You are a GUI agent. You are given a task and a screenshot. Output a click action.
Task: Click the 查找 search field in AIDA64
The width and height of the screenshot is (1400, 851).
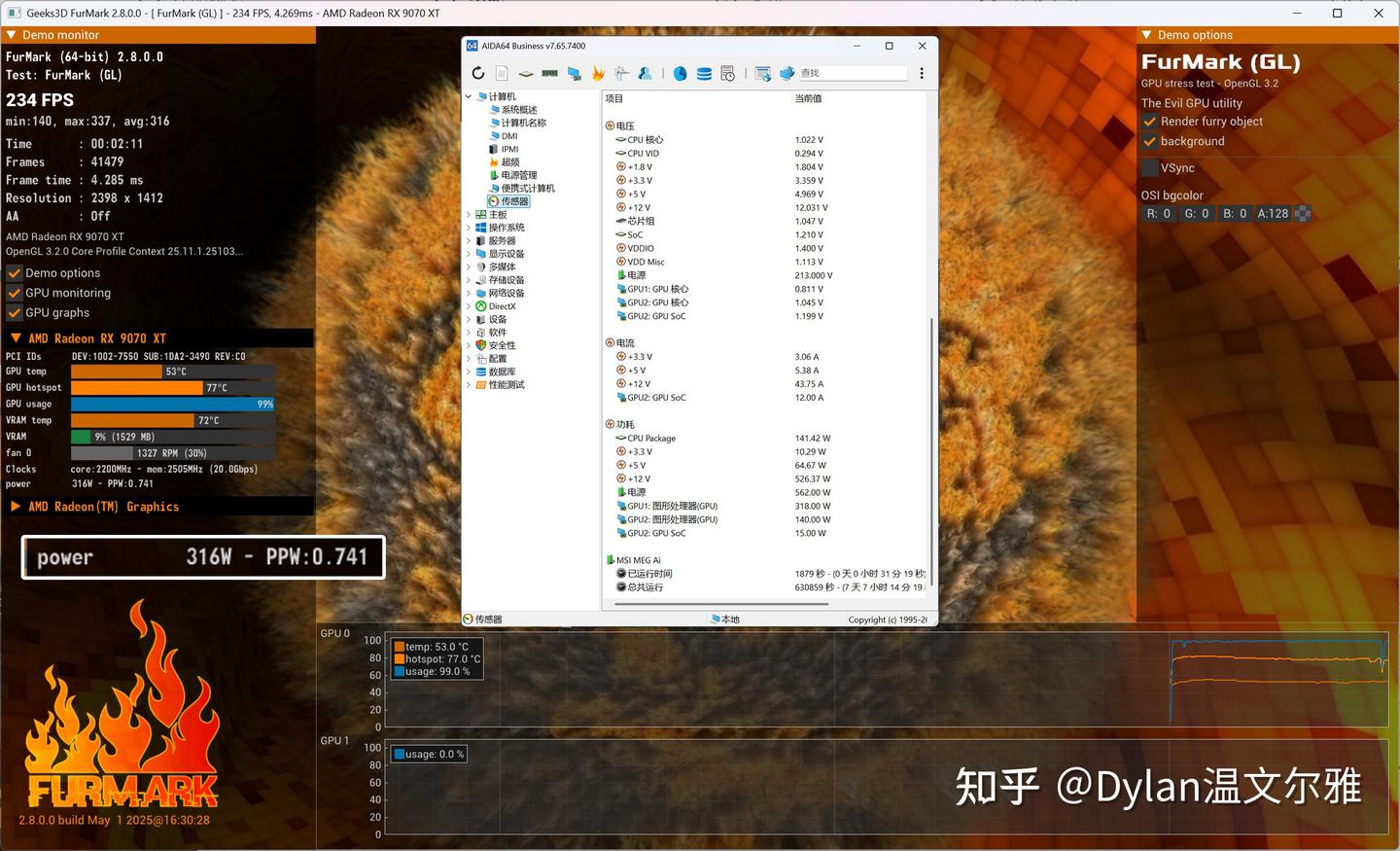click(853, 73)
